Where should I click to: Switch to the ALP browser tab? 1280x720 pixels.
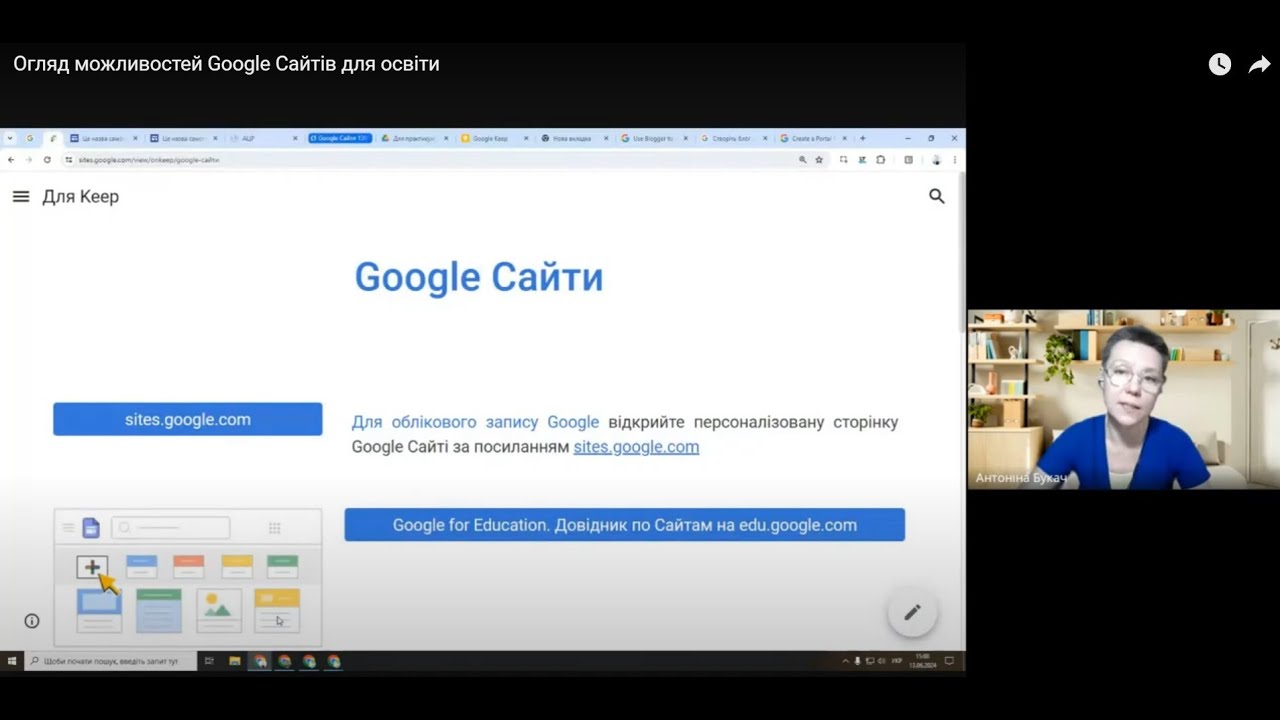pyautogui.click(x=264, y=139)
